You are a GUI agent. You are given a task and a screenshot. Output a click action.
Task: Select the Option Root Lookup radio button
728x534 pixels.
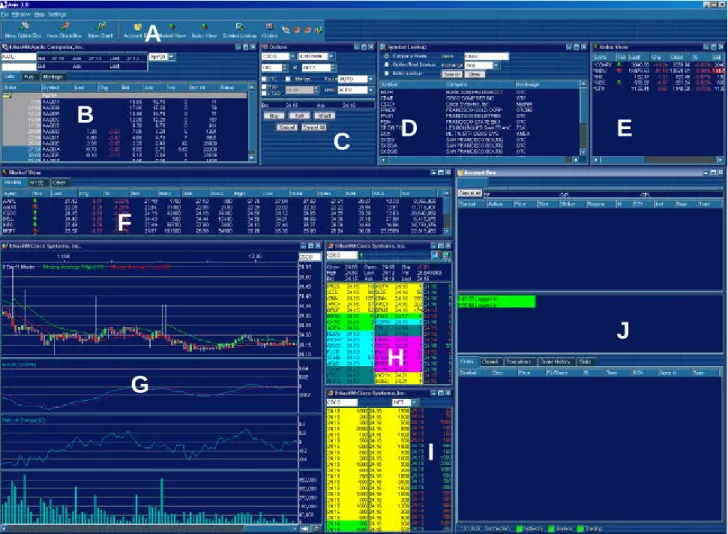[x=386, y=65]
